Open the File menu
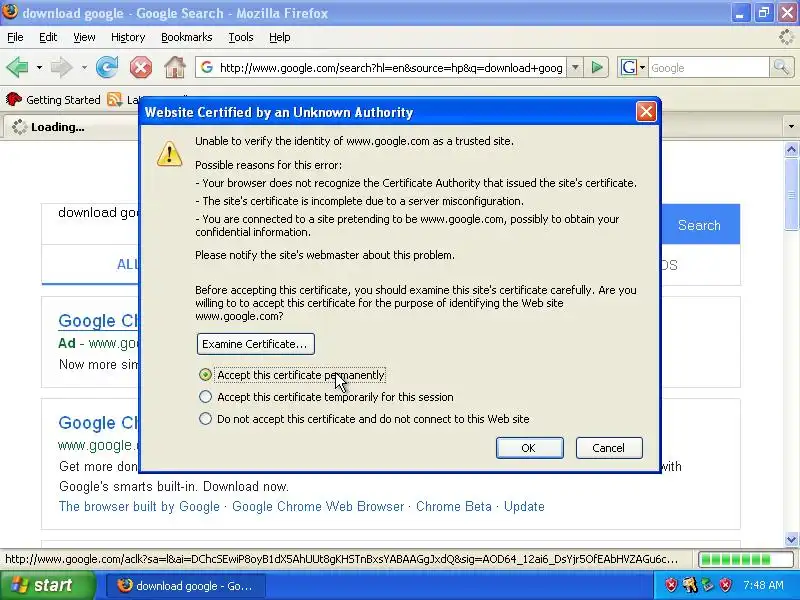Viewport: 800px width, 600px height. [15, 37]
